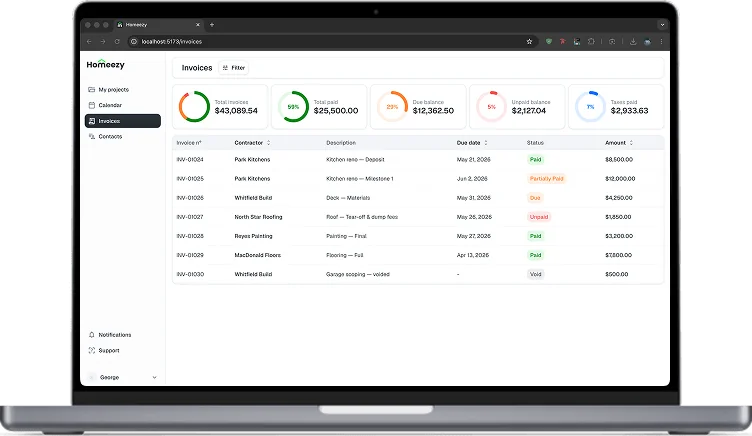This screenshot has width=752, height=436.
Task: Click the Paid badge for MacDonald Floors
Action: click(535, 255)
